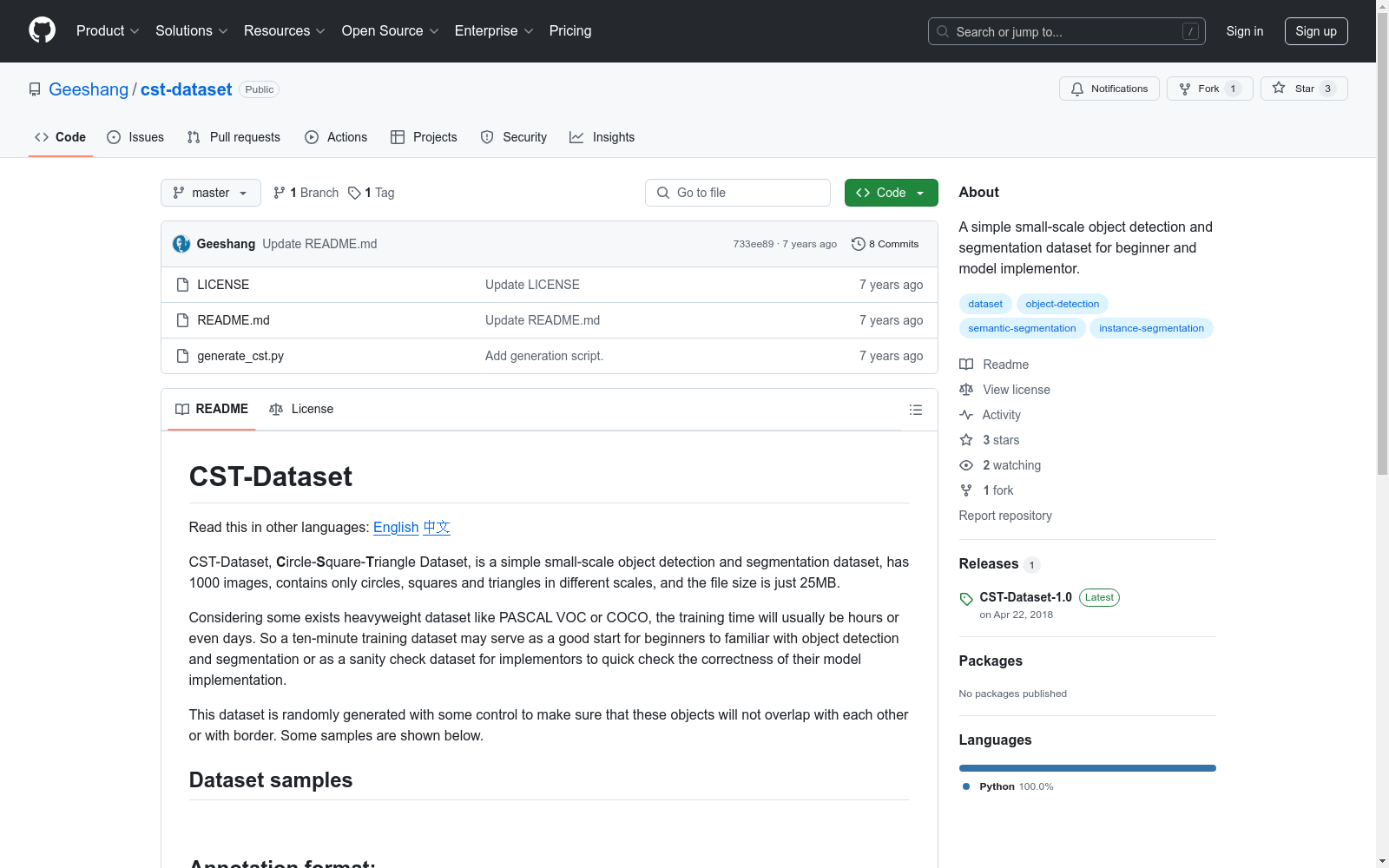This screenshot has height=868, width=1389.
Task: Click the repository icon before Geeshang
Action: [35, 89]
